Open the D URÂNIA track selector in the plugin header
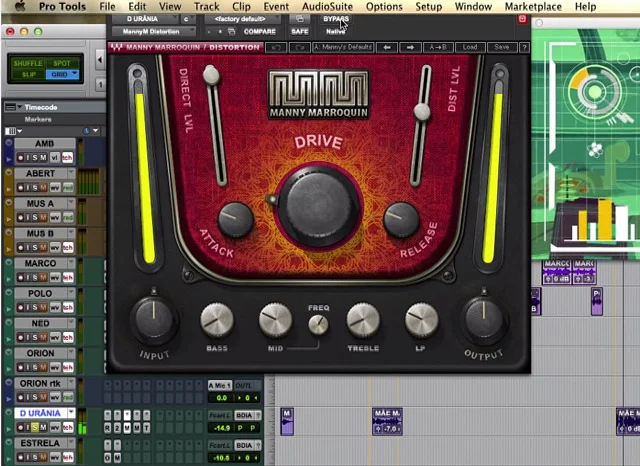640x466 pixels. coord(146,19)
